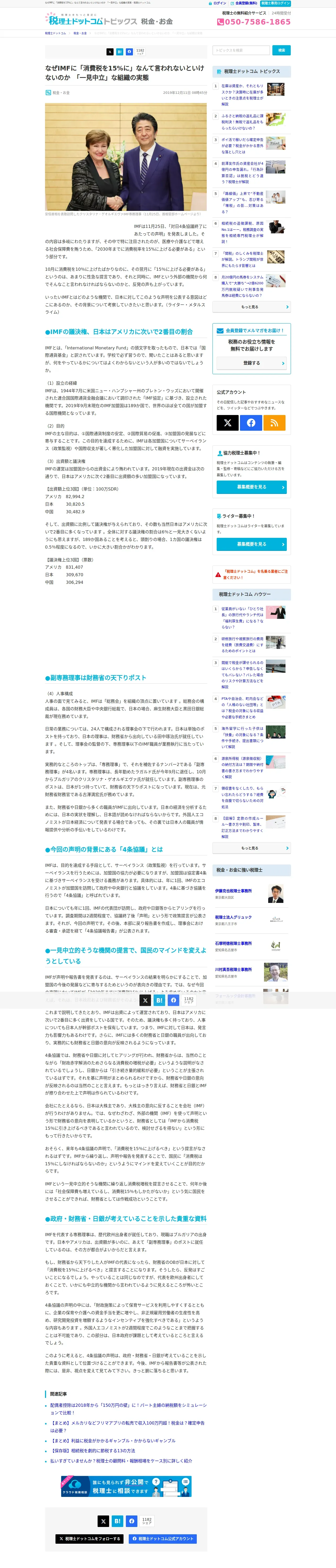The image size is (336, 1568).
Task: Click 会員登録(無料) in the header
Action: click(x=244, y=3)
